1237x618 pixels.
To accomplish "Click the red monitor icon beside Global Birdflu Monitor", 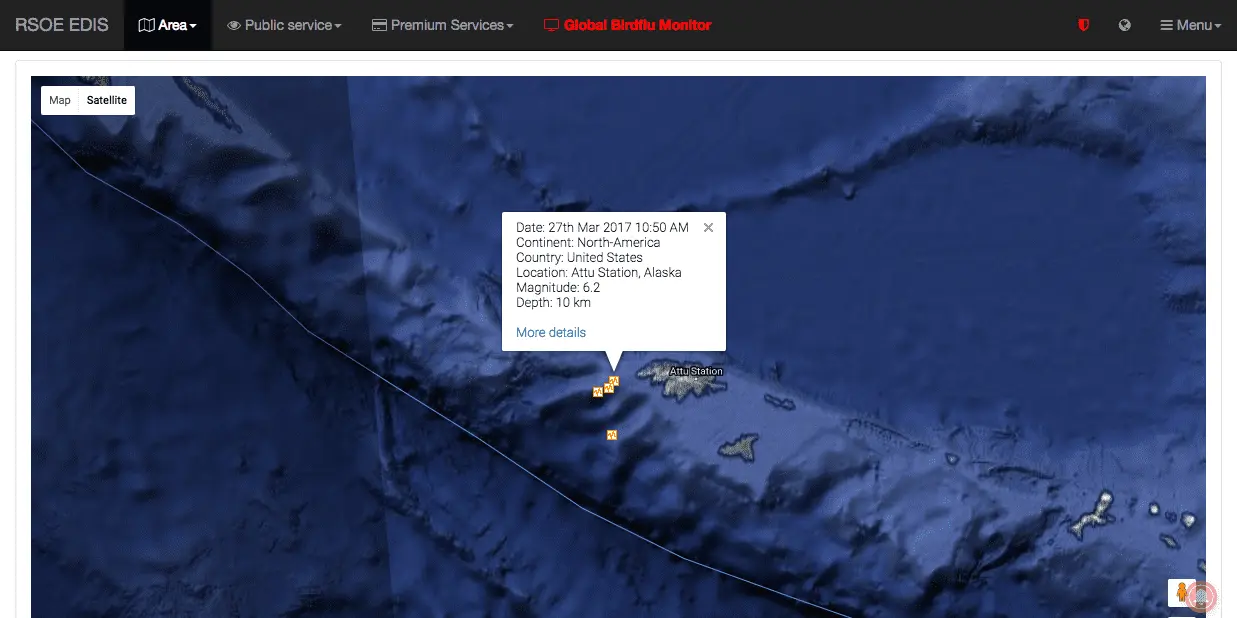I will (x=551, y=25).
